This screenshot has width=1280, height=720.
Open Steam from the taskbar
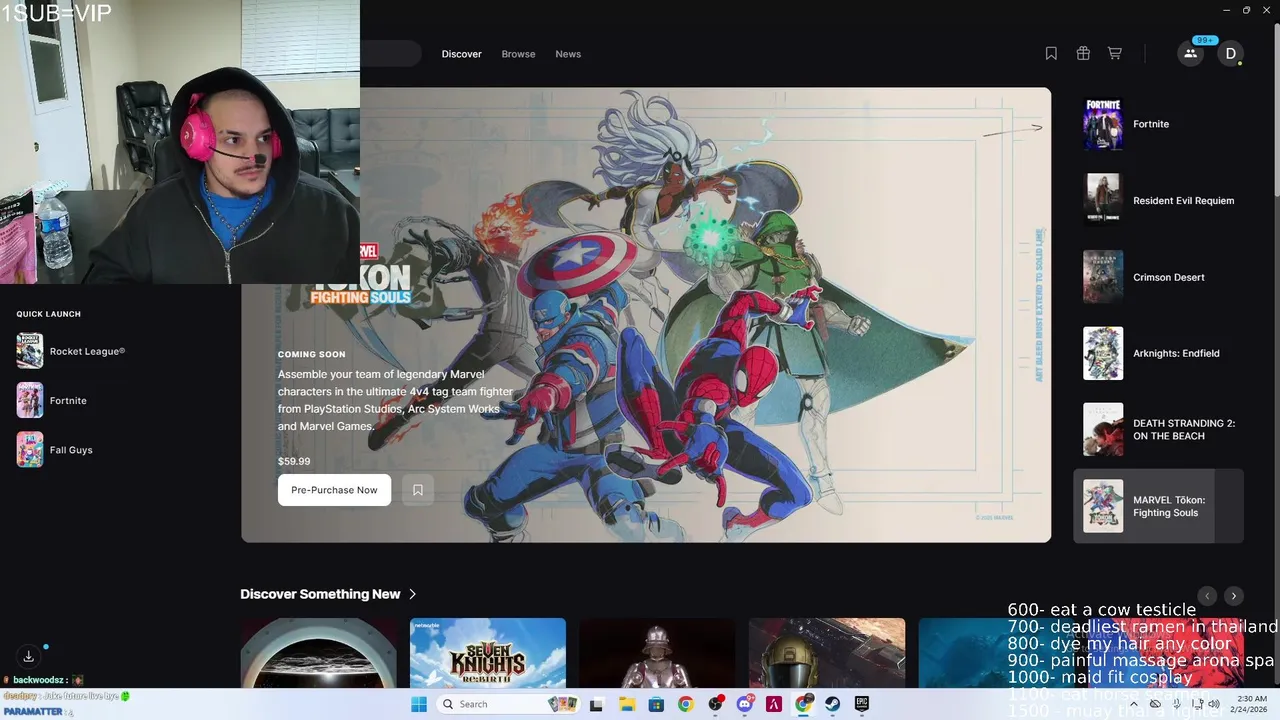coord(832,704)
